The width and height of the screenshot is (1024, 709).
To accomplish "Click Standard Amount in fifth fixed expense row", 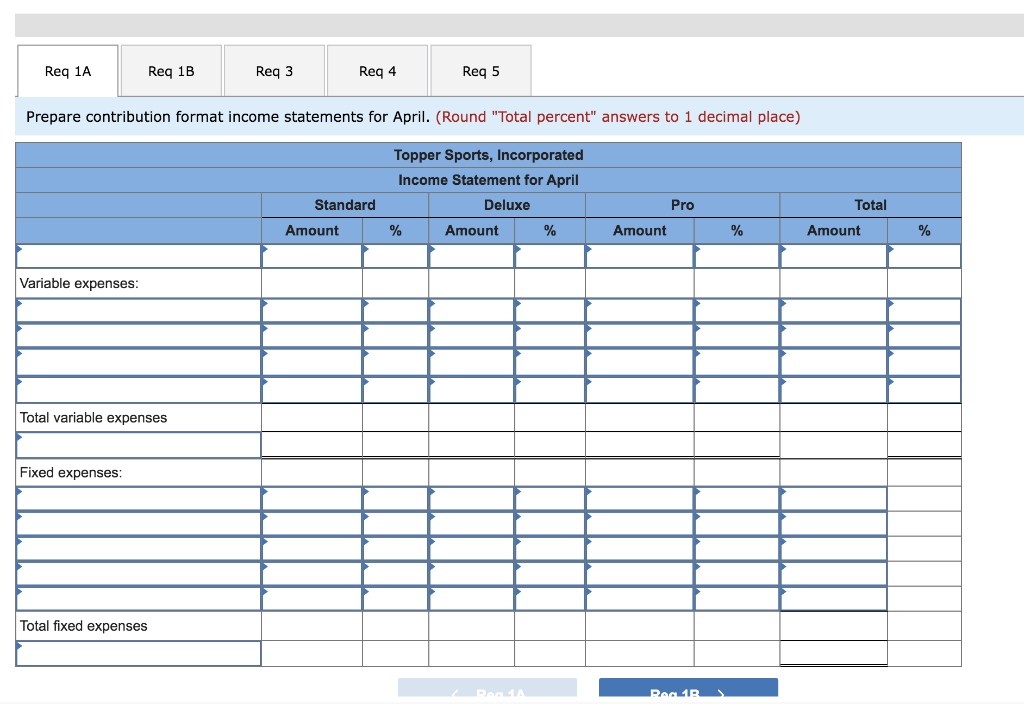I will click(312, 599).
